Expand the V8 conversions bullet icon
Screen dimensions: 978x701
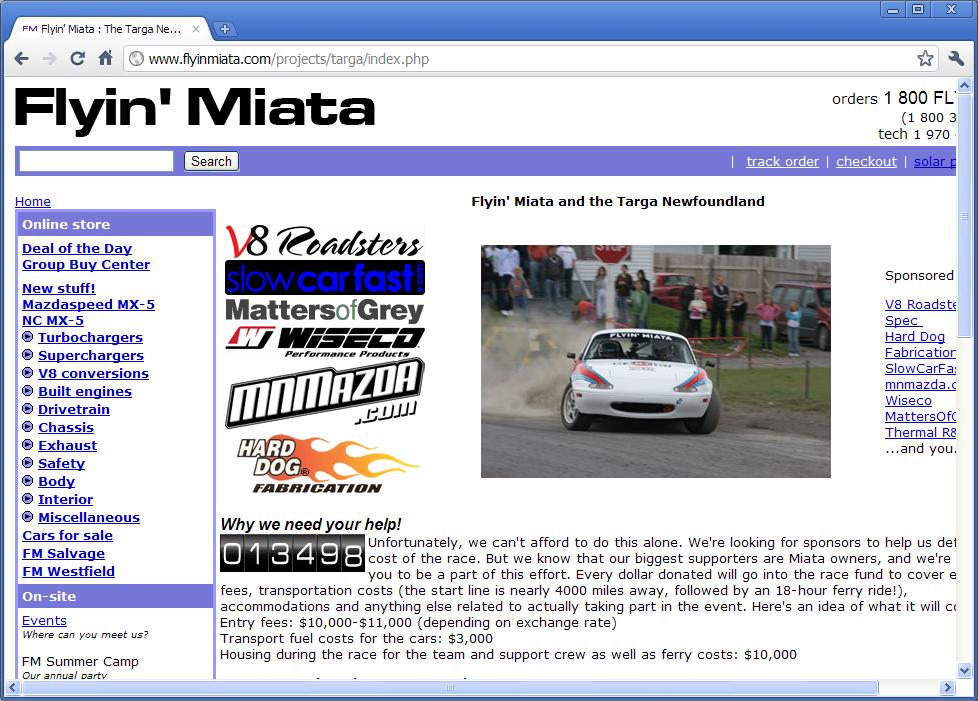(27, 373)
